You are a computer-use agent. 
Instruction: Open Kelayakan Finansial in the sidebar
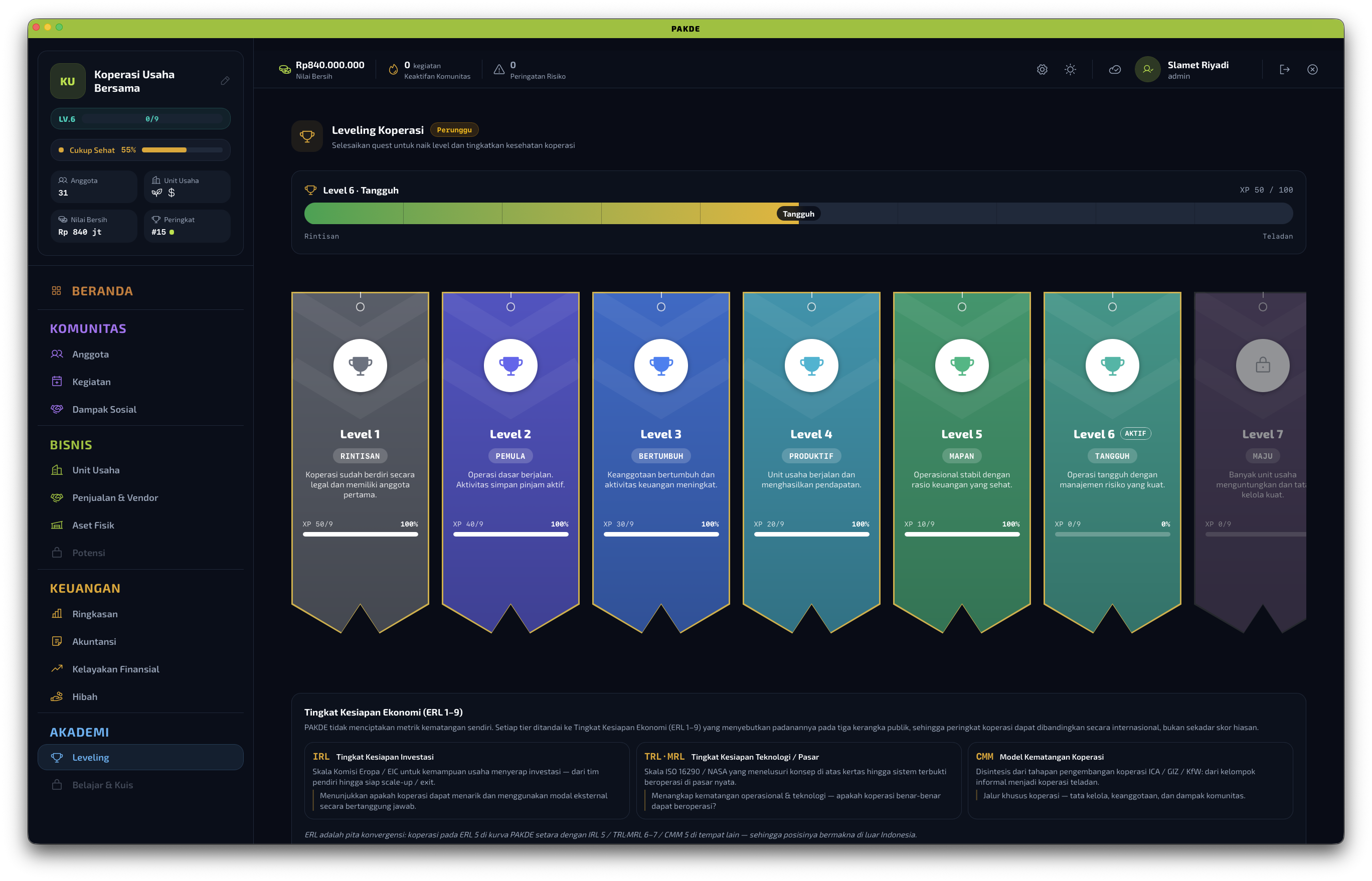(x=140, y=669)
